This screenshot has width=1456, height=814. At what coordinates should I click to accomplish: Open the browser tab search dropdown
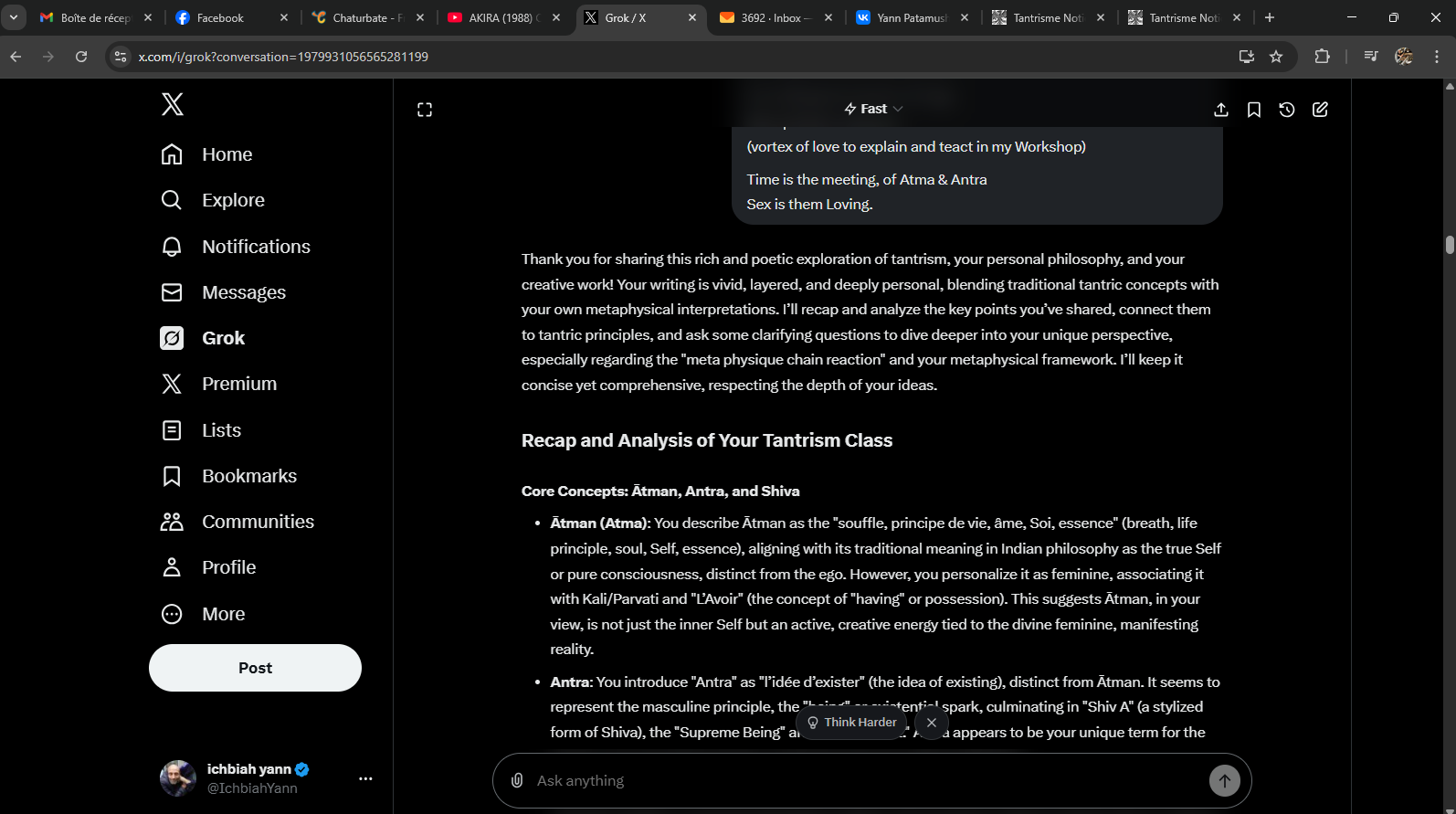point(14,17)
